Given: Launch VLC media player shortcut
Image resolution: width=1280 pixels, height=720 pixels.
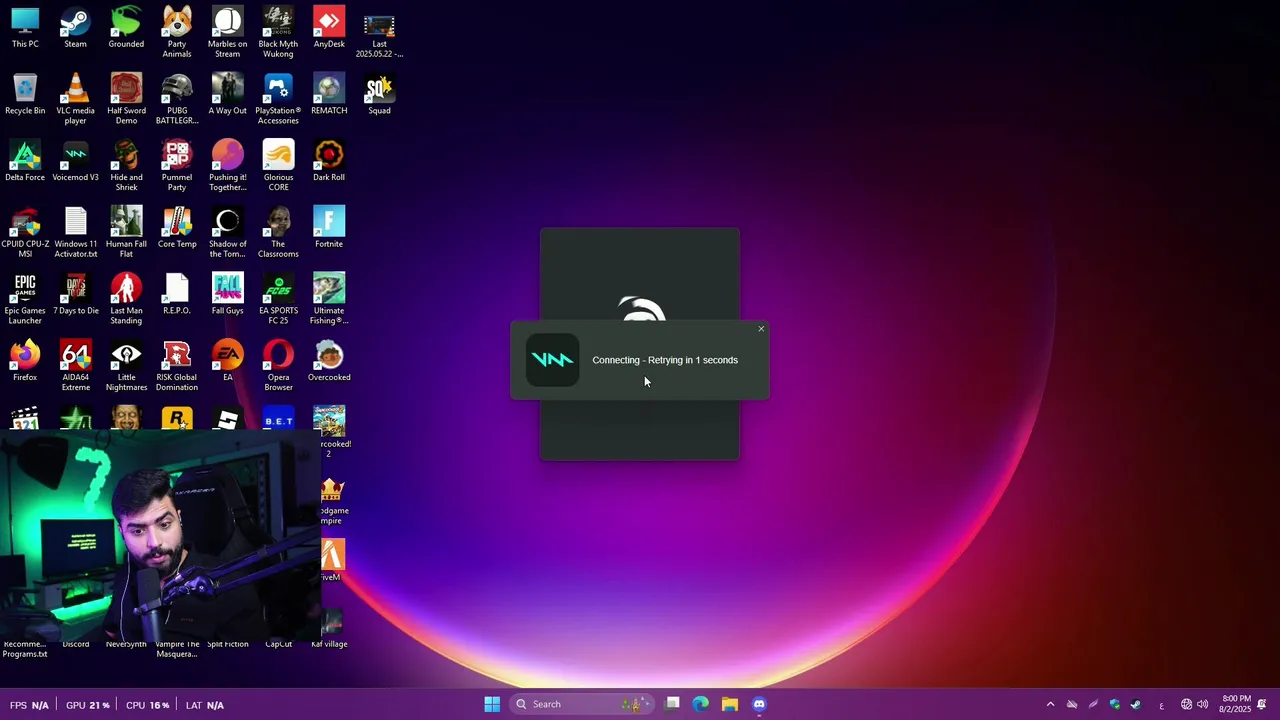Looking at the screenshot, I should (x=75, y=98).
